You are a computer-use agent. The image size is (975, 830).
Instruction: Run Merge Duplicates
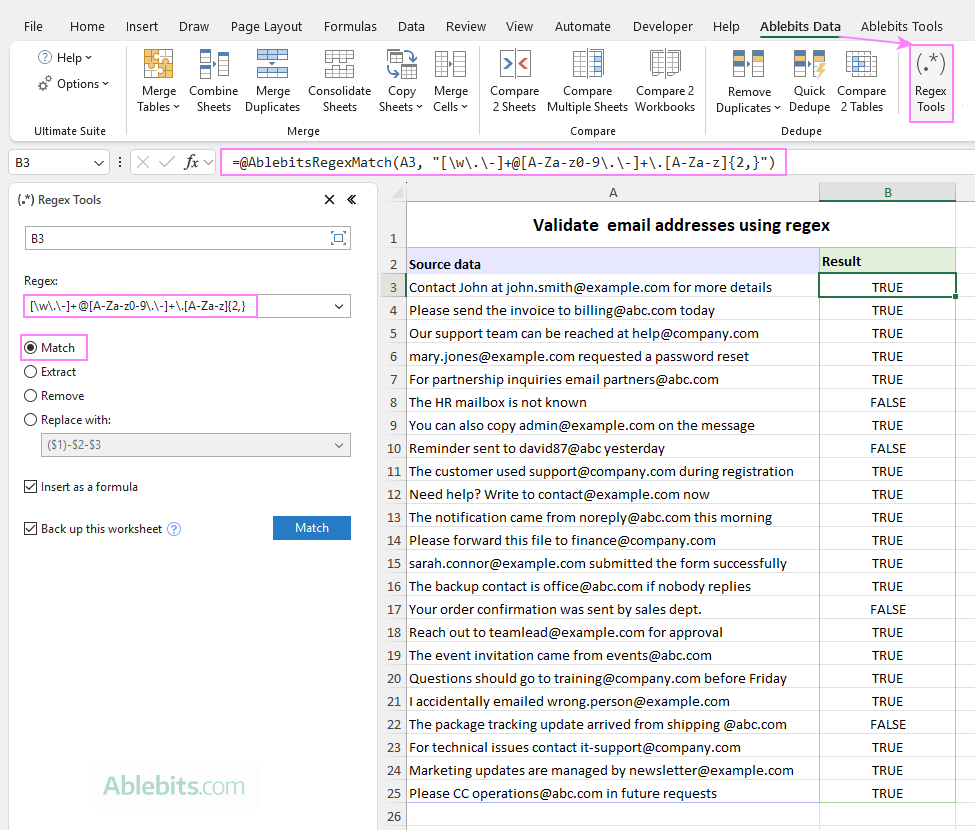tap(272, 81)
